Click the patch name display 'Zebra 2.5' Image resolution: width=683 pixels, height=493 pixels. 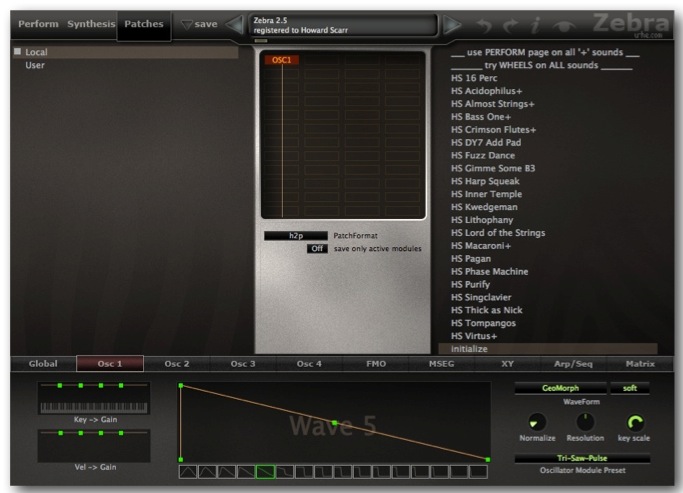343,25
